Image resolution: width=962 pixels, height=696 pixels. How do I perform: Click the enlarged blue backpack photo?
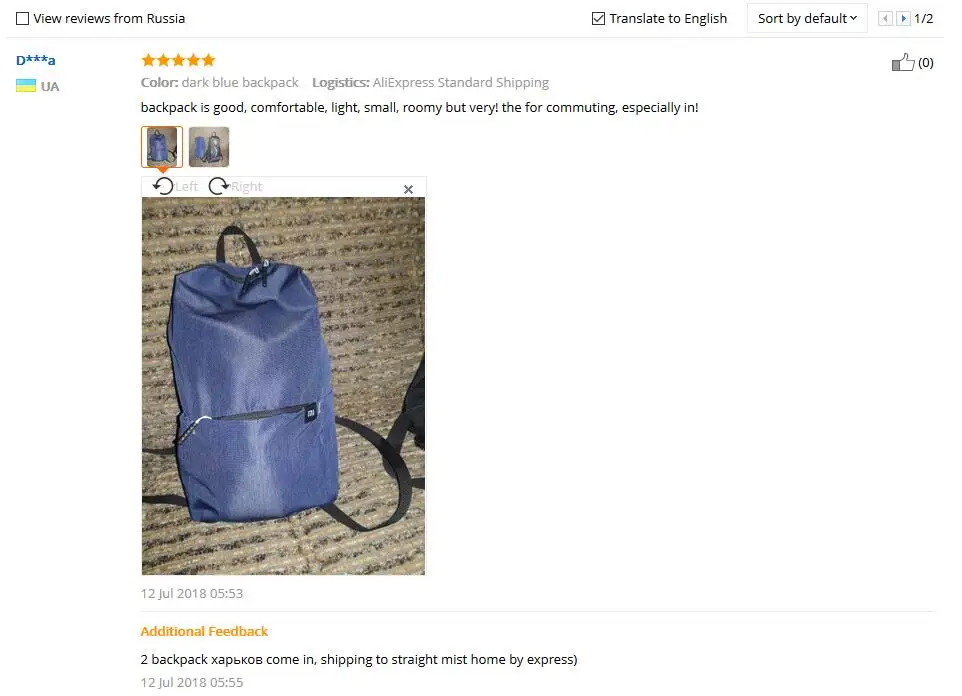coord(283,385)
